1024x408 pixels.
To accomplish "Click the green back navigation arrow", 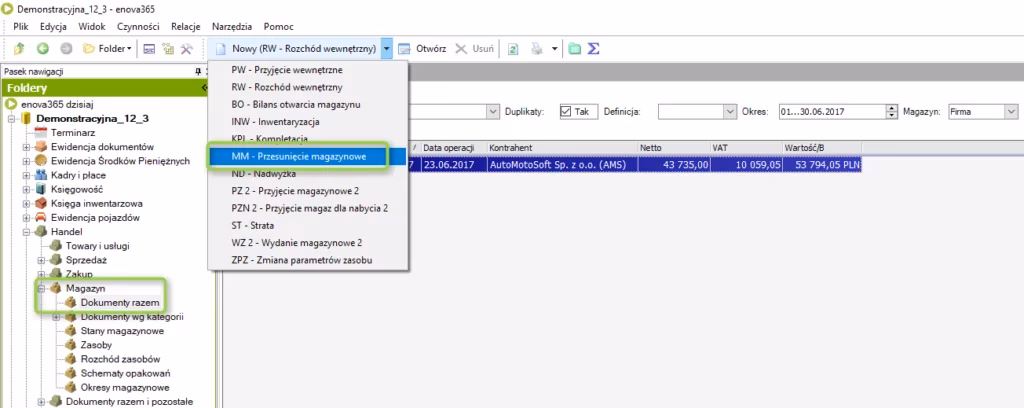I will (x=43, y=48).
